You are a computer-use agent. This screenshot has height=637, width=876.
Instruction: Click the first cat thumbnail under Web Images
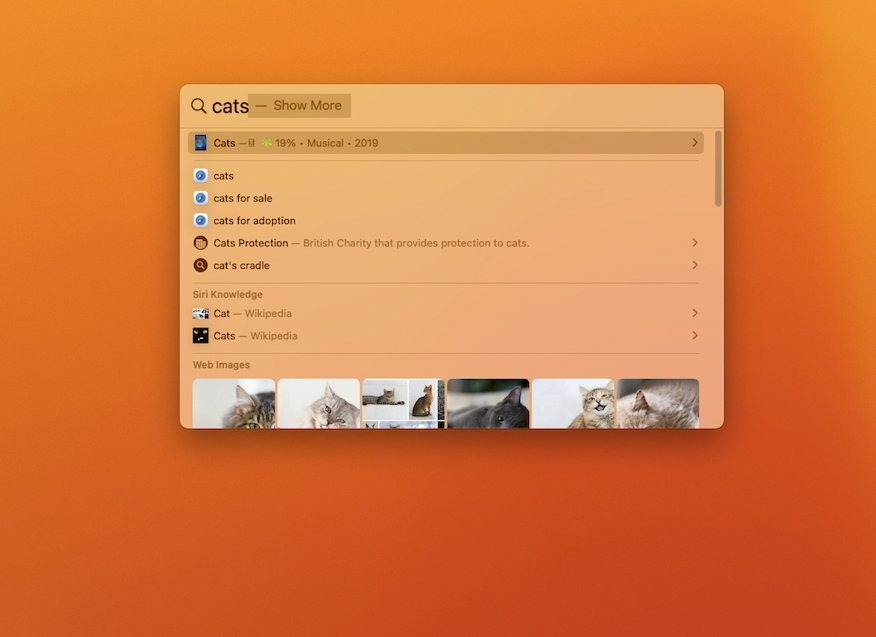pos(233,404)
